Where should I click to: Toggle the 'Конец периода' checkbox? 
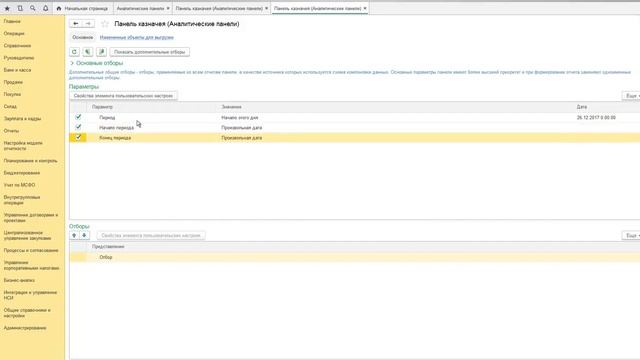tap(78, 138)
